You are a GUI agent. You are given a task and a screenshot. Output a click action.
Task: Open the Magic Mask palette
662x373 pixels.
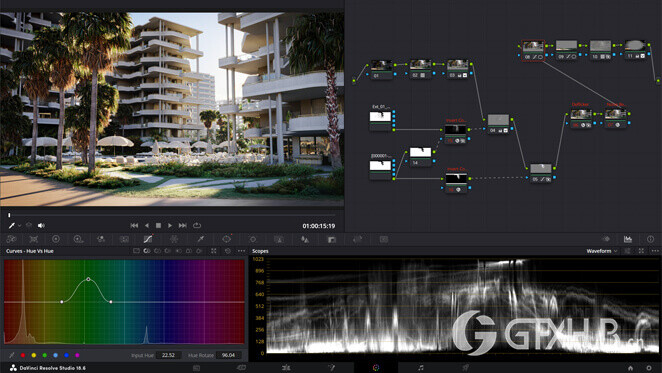coord(279,239)
